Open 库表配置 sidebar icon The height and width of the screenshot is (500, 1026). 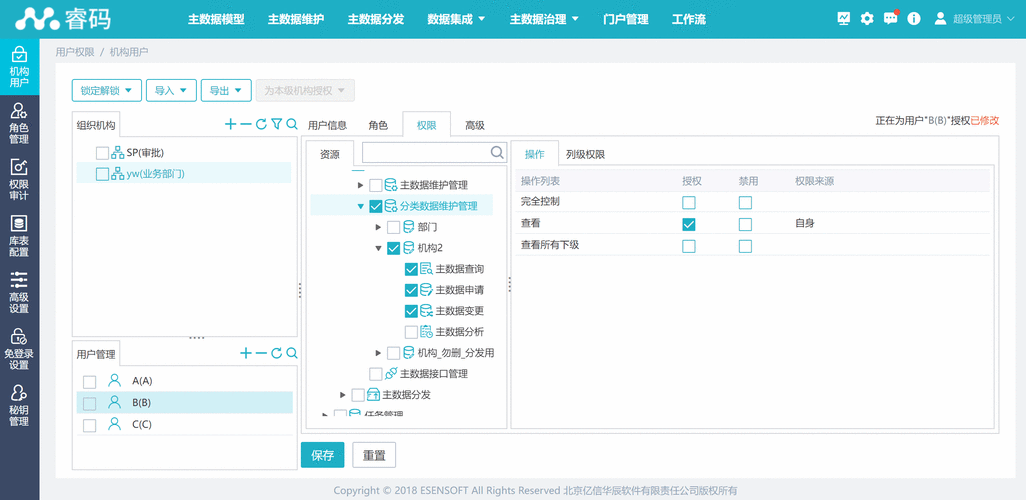click(19, 237)
